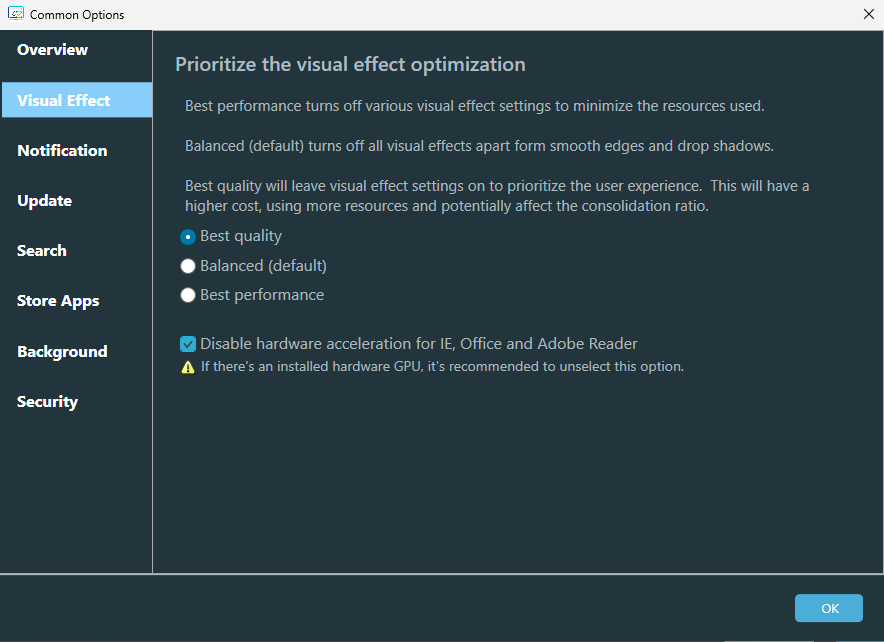884x642 pixels.
Task: Click the hardware GPU recommendation text
Action: [442, 367]
